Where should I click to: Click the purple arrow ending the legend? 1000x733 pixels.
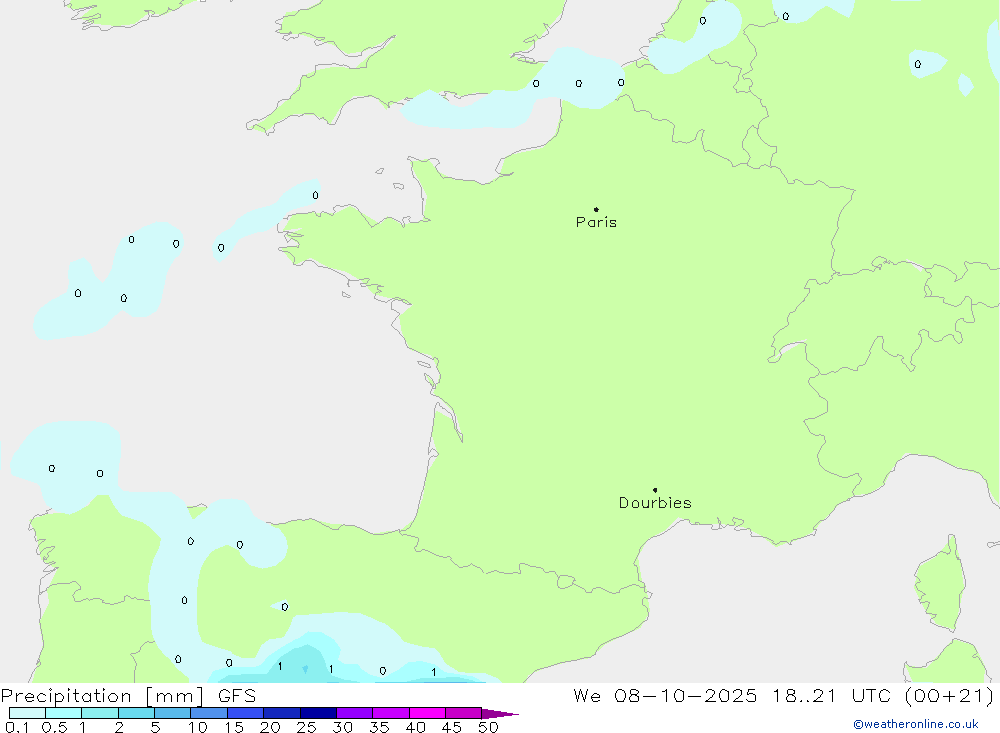click(x=500, y=714)
